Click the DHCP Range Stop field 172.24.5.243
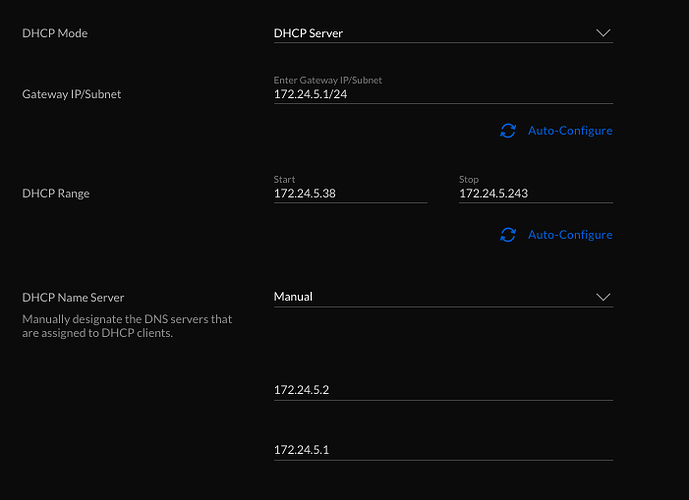 click(x=535, y=194)
